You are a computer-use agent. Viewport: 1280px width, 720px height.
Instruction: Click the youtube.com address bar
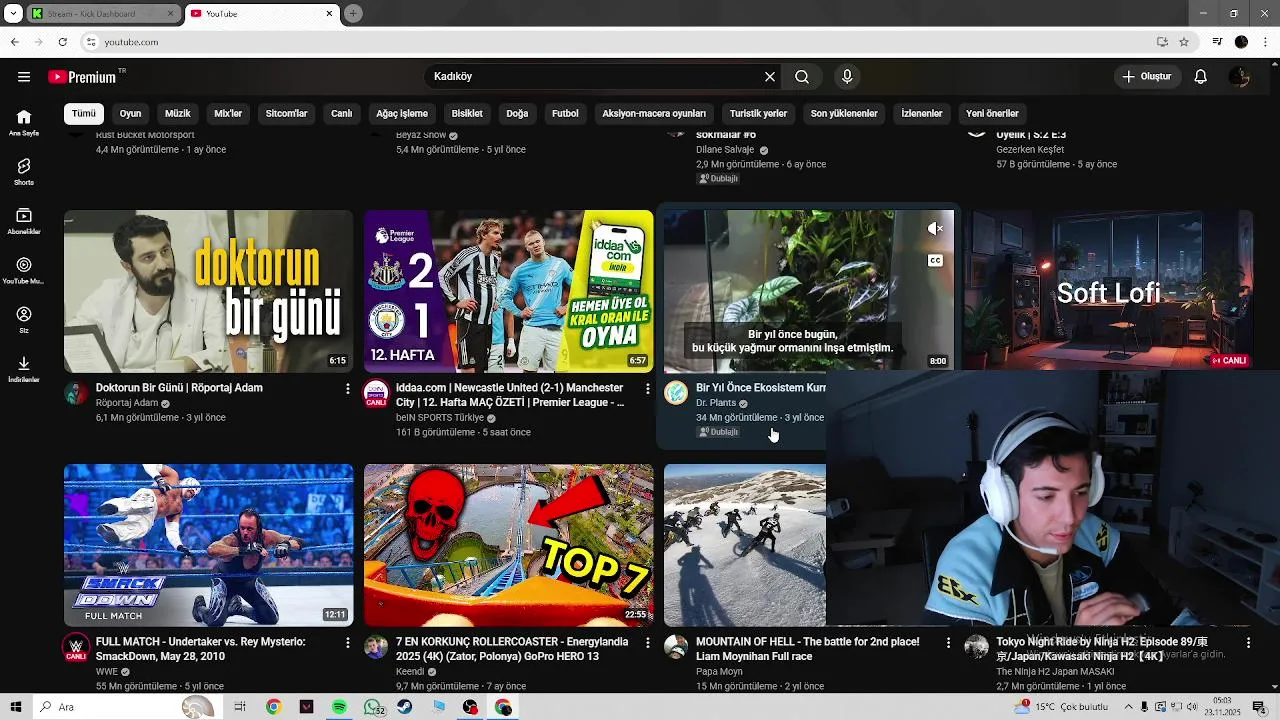click(620, 42)
